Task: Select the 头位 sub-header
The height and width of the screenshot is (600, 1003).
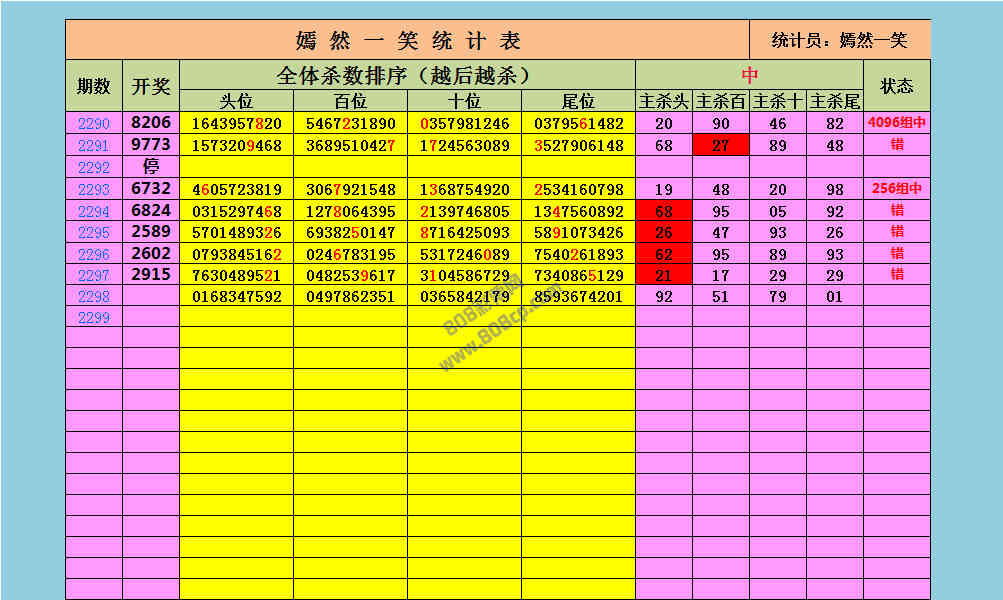Action: click(x=236, y=101)
